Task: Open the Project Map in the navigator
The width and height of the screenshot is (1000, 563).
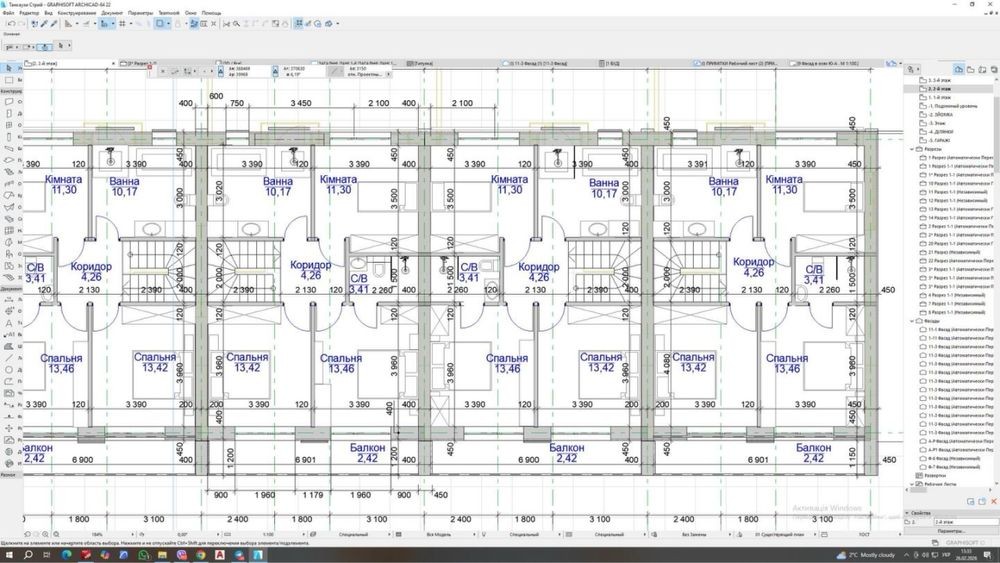Action: pos(958,69)
